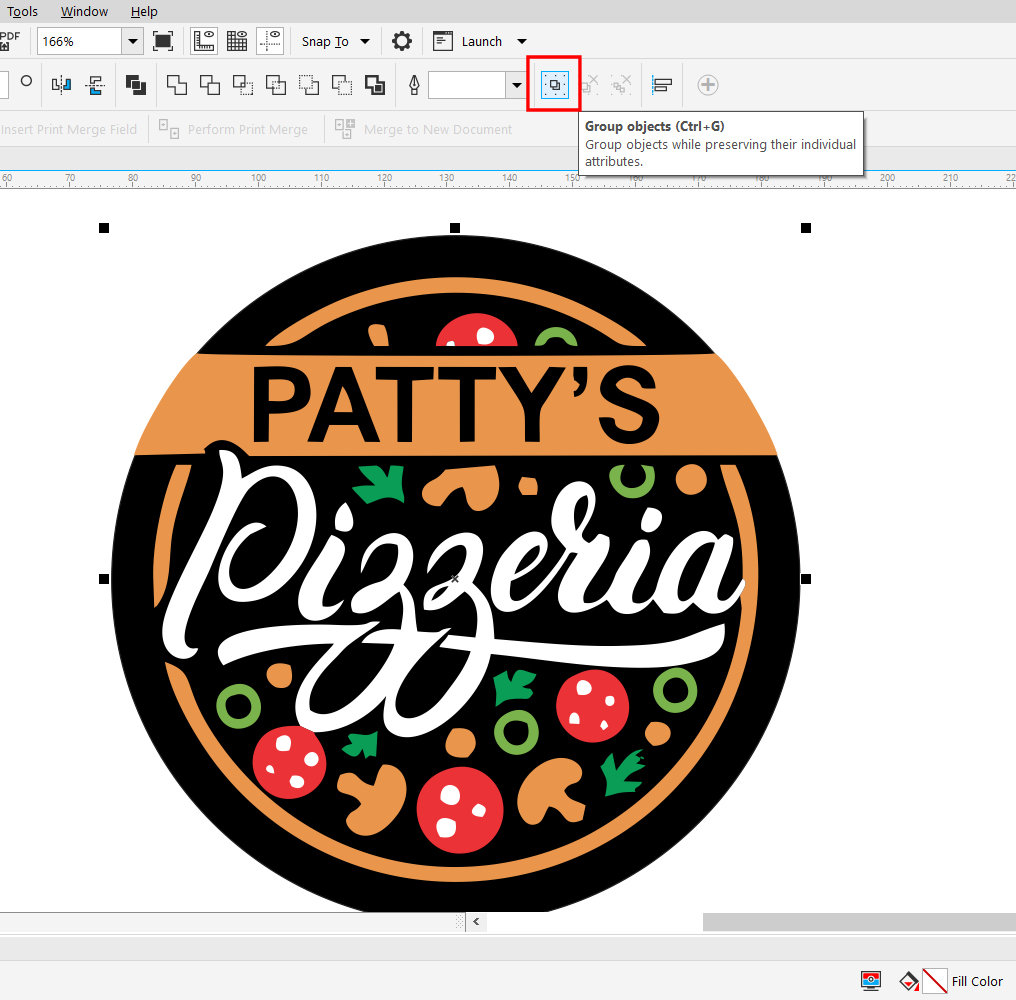Toggle rulers visibility
Screen dimensions: 1016x1000
tap(204, 40)
